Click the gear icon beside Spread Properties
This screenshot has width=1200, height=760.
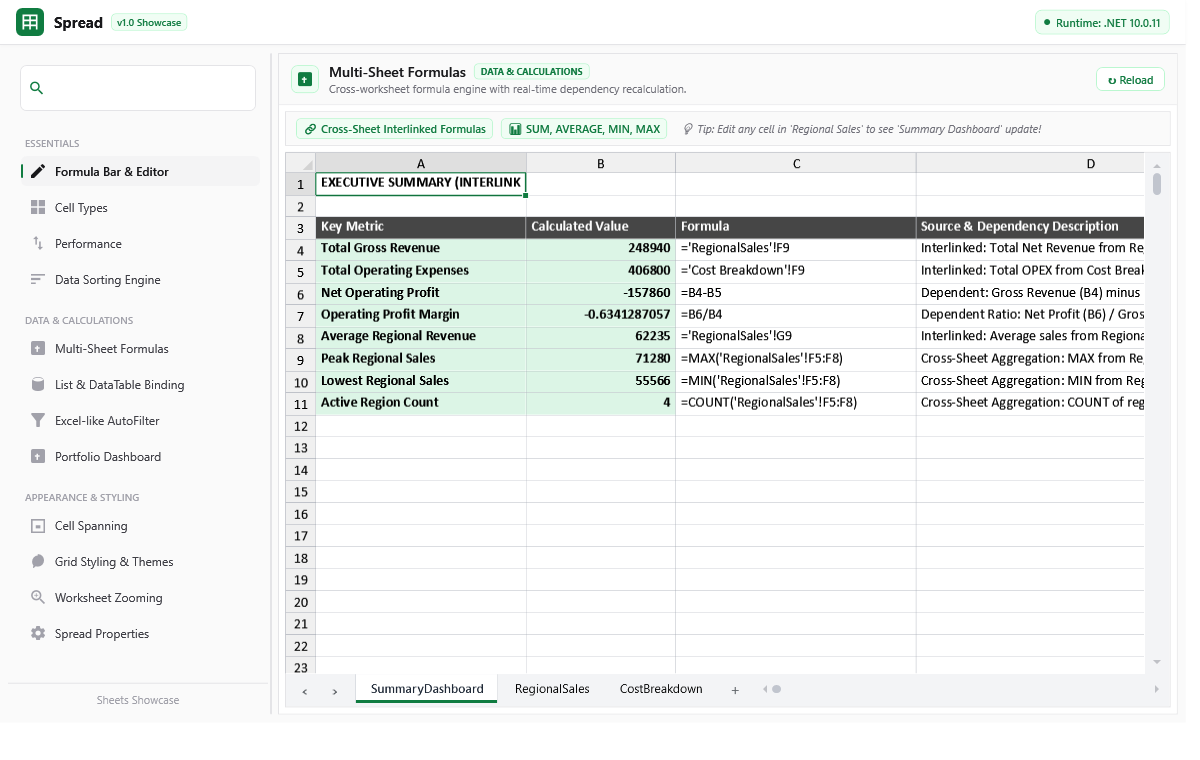[x=38, y=633]
